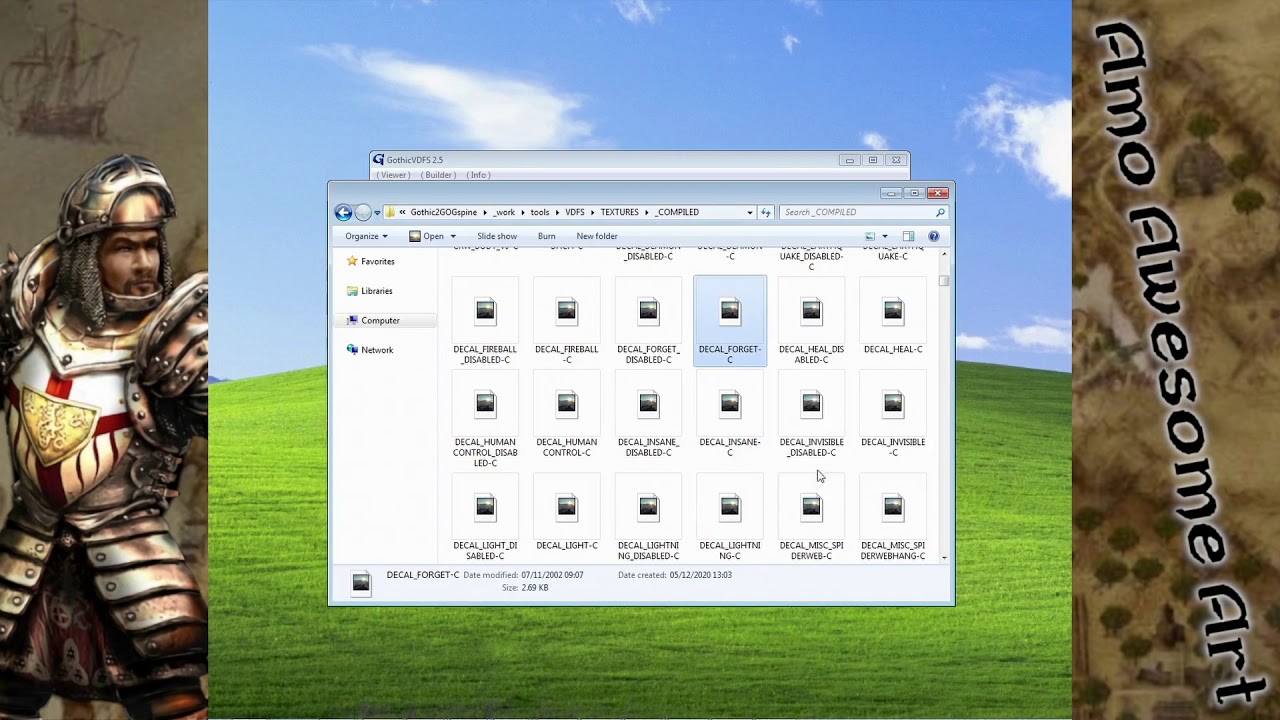The height and width of the screenshot is (720, 1280).
Task: Select the DECAL_HUMANCONTROL-C file icon
Action: coord(567,404)
